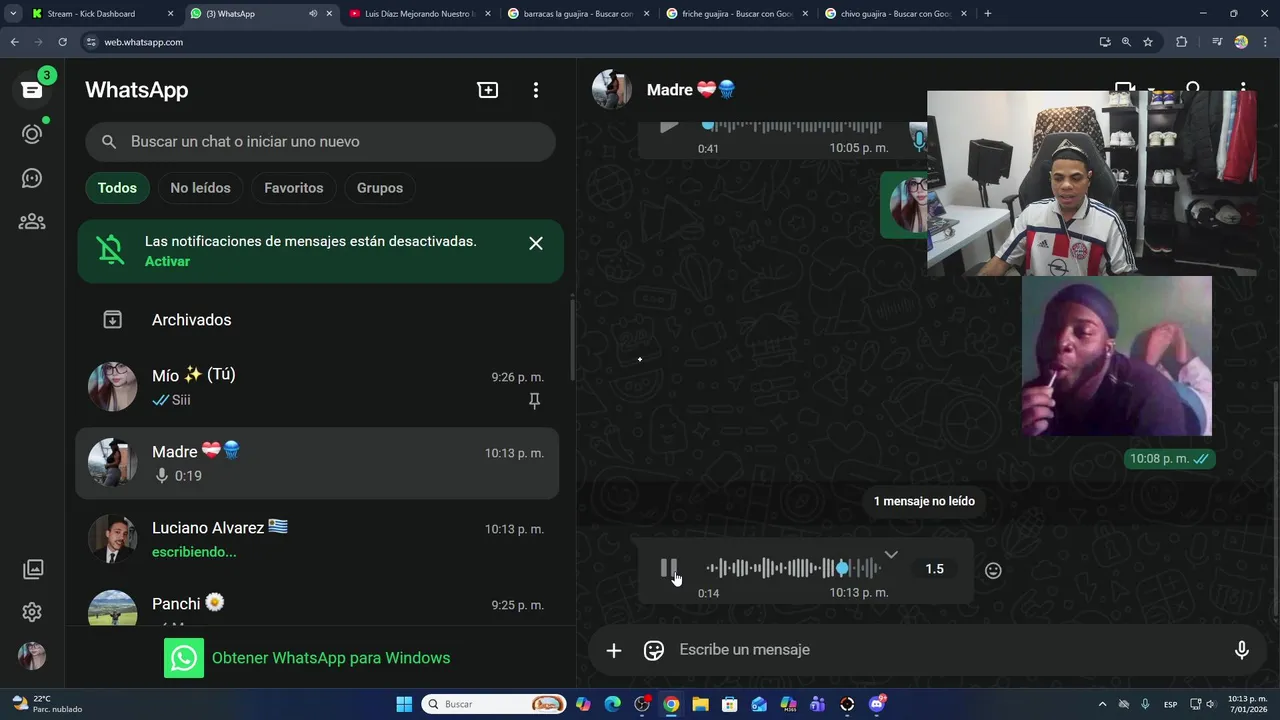The width and height of the screenshot is (1280, 720).
Task: Open the Chats icon with 3 badge
Action: pyautogui.click(x=32, y=90)
